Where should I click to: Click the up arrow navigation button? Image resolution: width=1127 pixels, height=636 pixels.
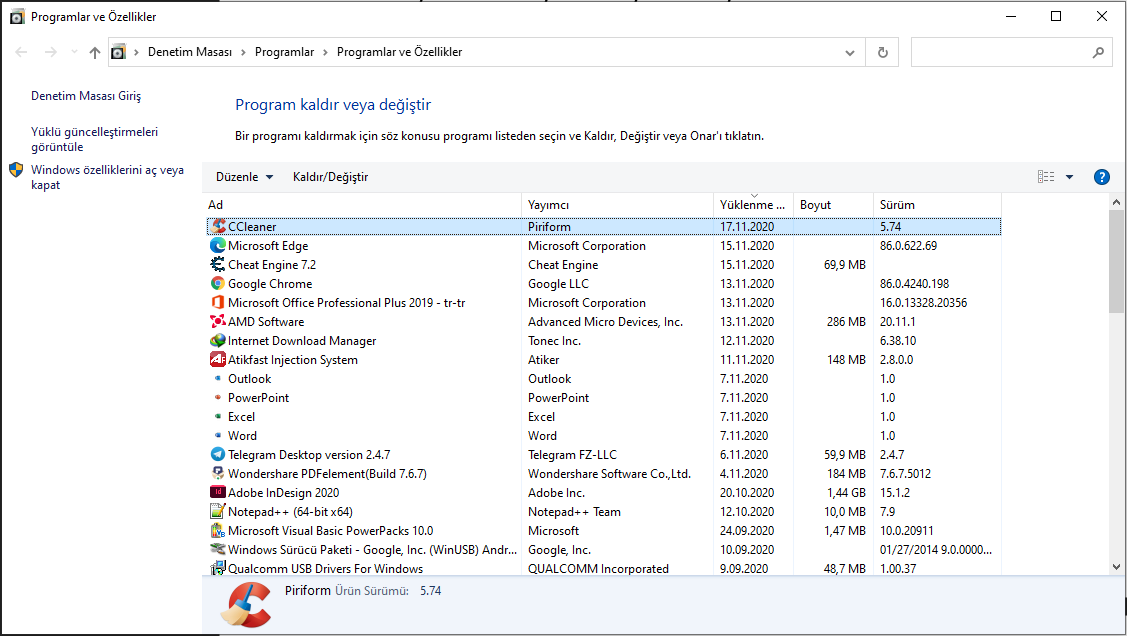click(x=95, y=52)
